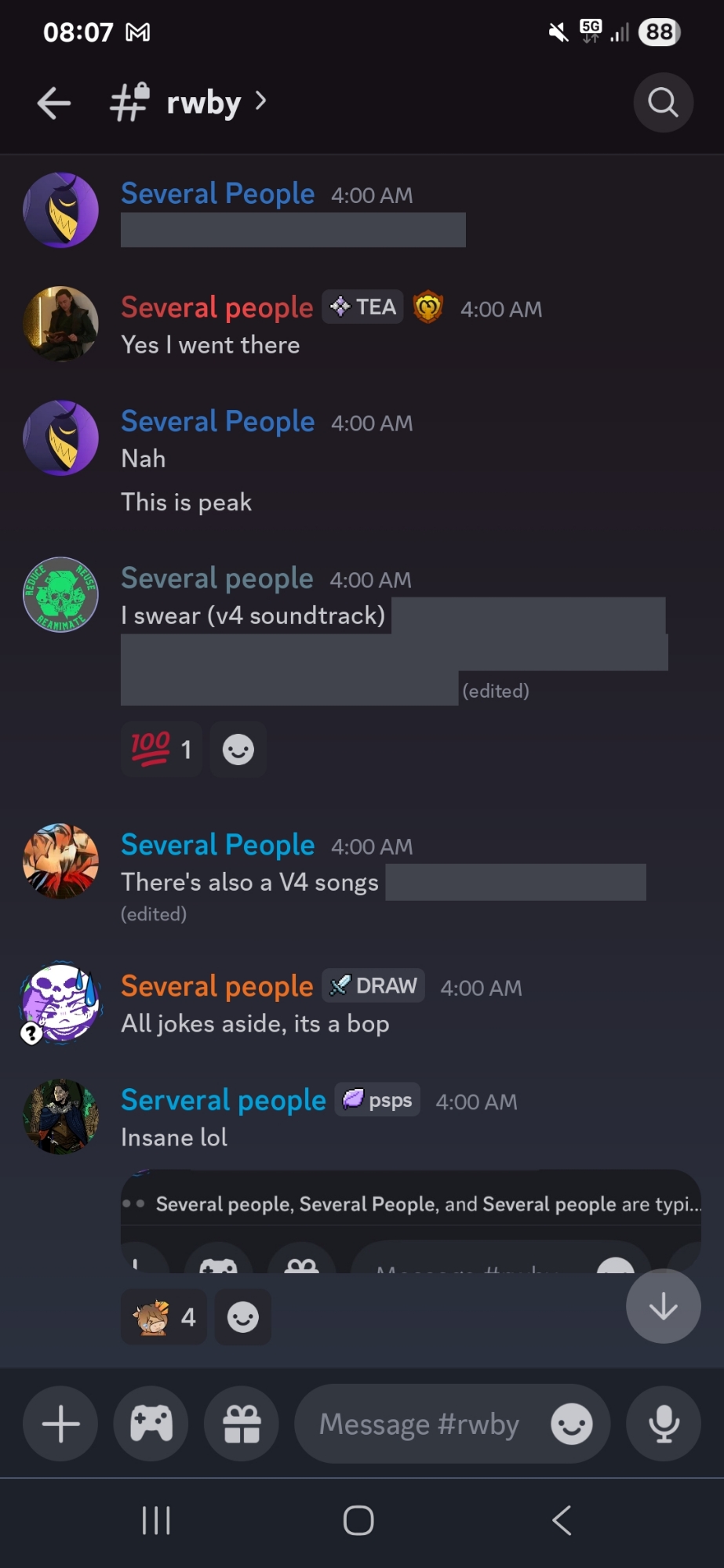Toggle the reaction with count 4
724x1568 pixels.
pos(164,1317)
